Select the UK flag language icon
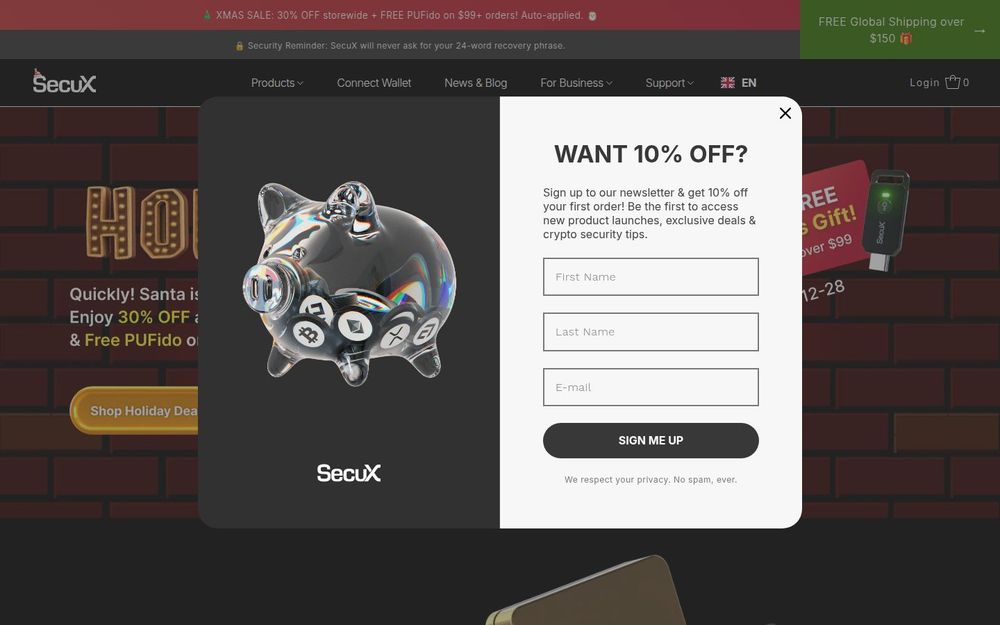Image resolution: width=1000 pixels, height=625 pixels. pos(728,83)
